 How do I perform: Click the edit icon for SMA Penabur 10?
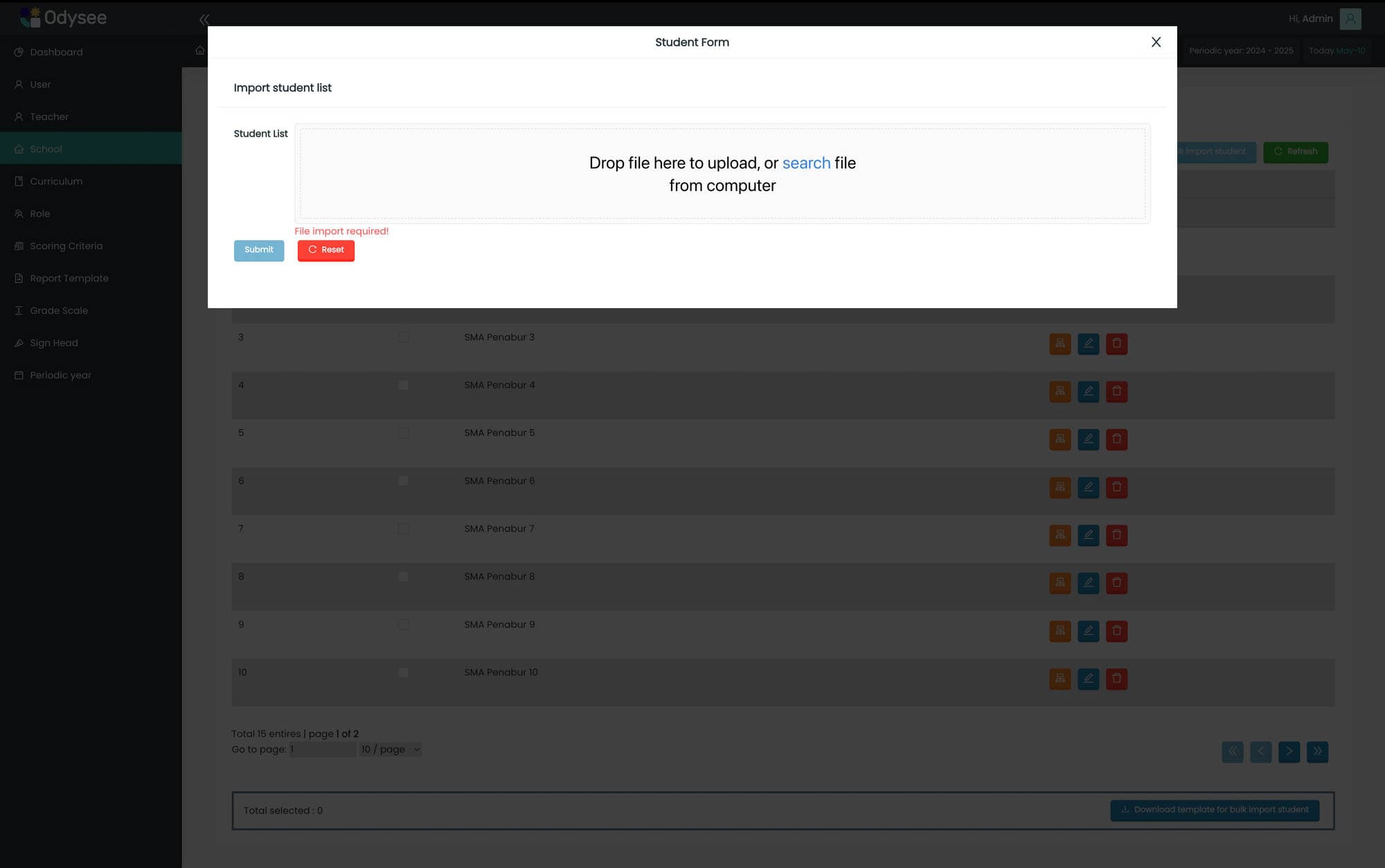coord(1088,678)
